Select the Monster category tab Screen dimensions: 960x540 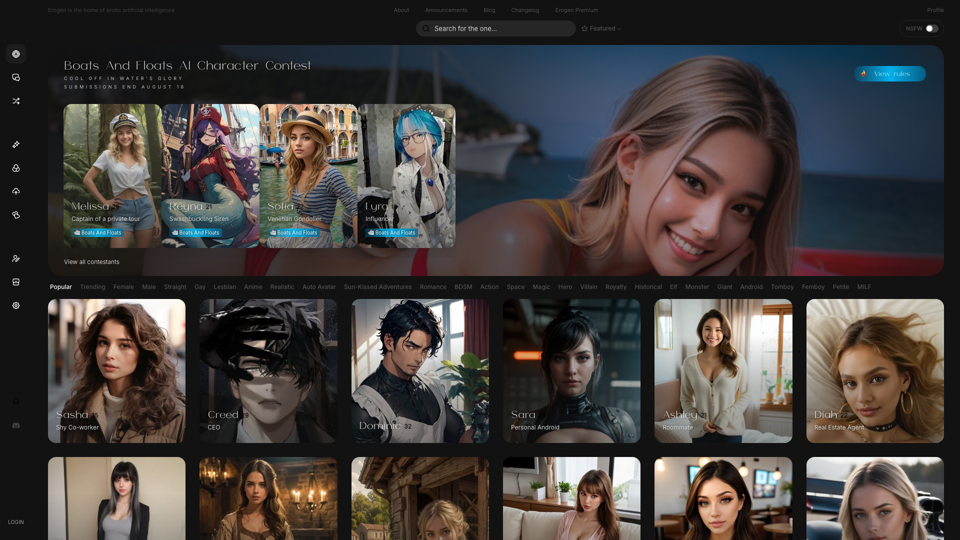coord(697,287)
